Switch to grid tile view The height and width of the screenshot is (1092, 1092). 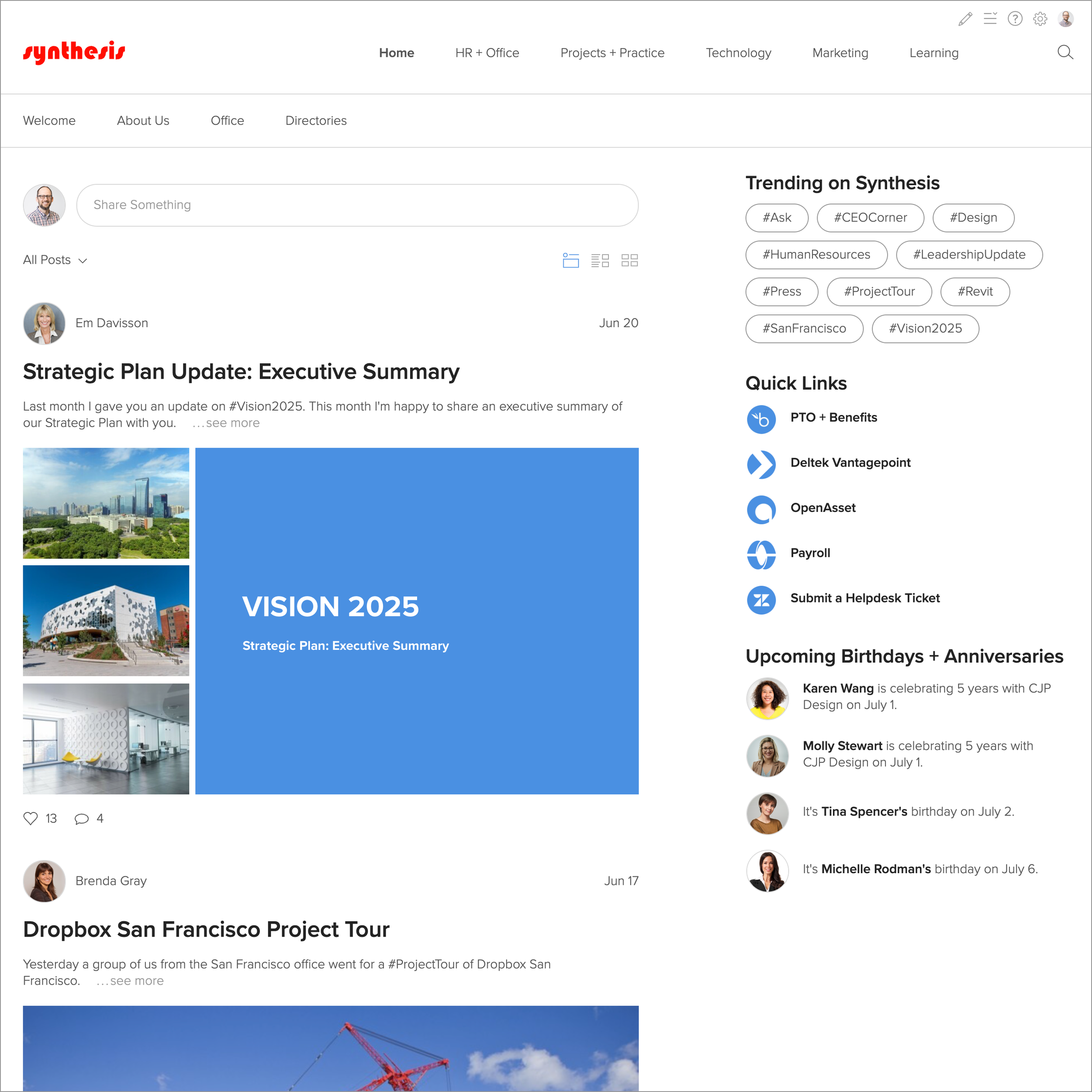pos(629,260)
